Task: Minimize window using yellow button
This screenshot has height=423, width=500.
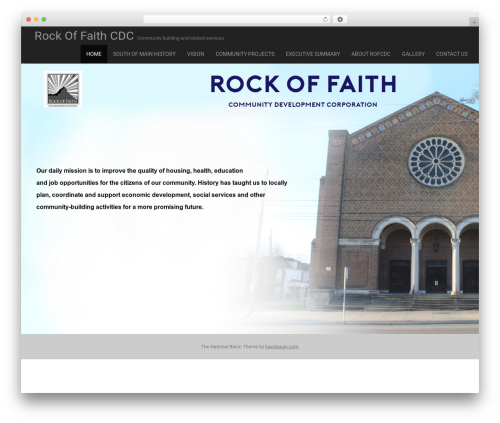Action: tap(36, 19)
